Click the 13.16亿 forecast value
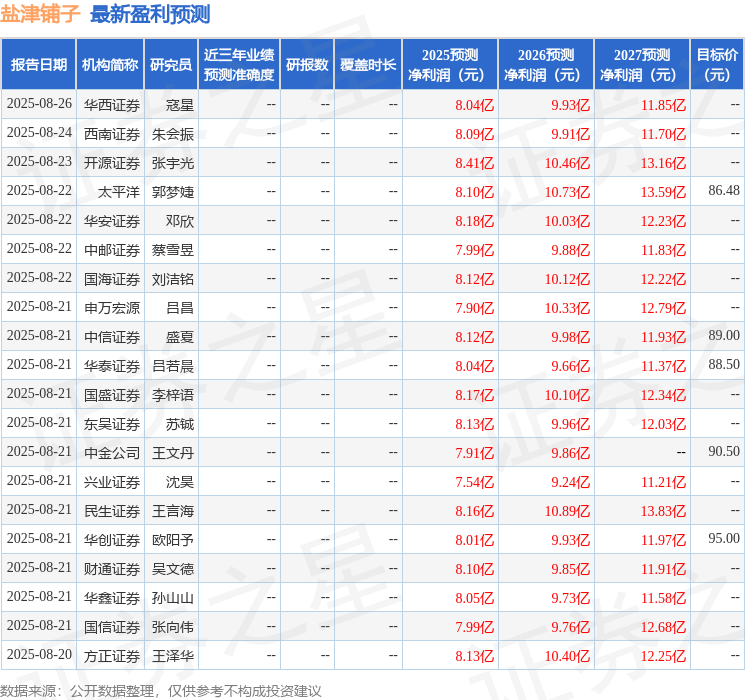 coord(663,163)
